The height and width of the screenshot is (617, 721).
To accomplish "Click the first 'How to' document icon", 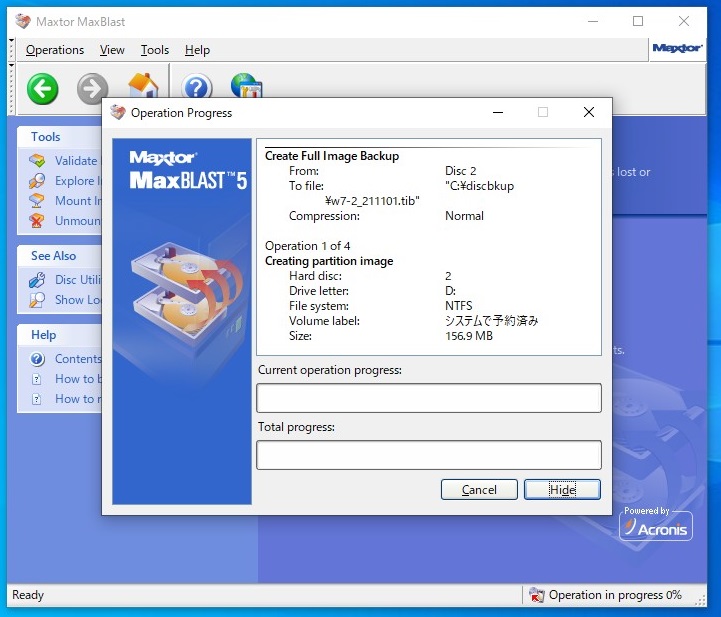I will point(37,379).
